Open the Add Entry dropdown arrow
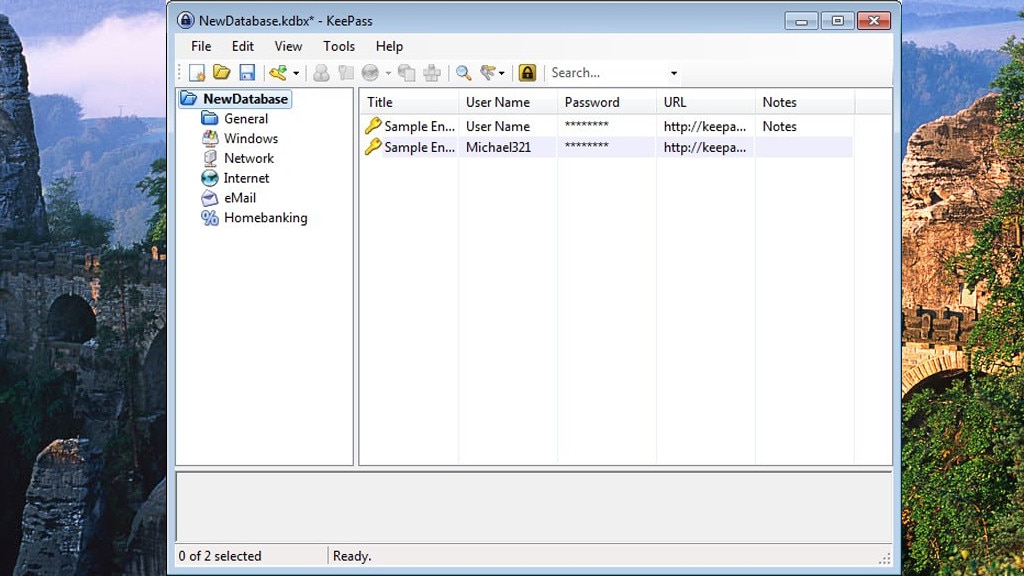The height and width of the screenshot is (576, 1024). click(x=296, y=73)
